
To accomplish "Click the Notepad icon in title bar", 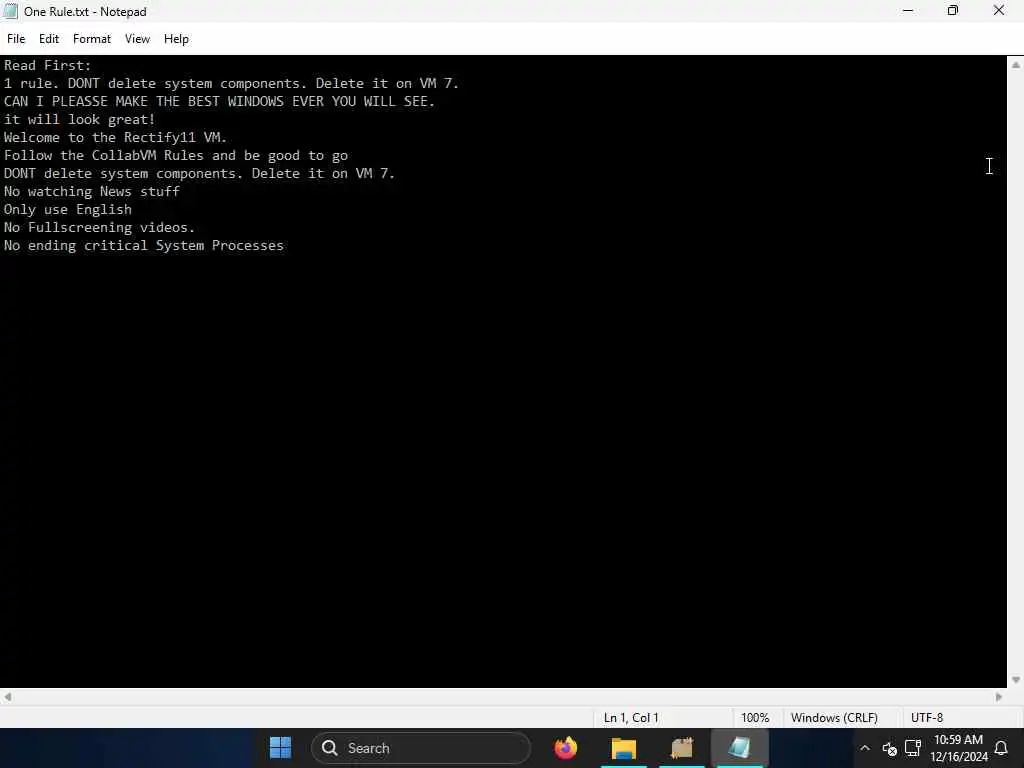I will click(10, 11).
